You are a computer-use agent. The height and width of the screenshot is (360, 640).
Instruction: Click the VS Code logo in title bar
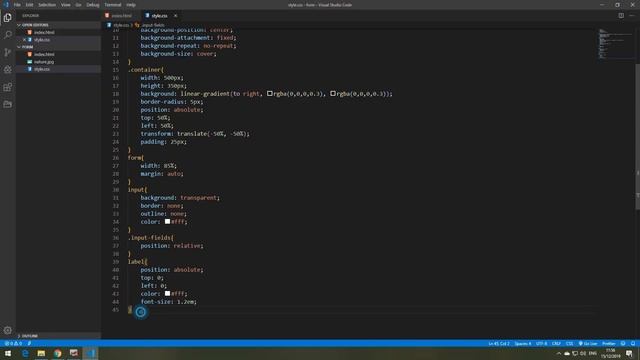pyautogui.click(x=6, y=5)
